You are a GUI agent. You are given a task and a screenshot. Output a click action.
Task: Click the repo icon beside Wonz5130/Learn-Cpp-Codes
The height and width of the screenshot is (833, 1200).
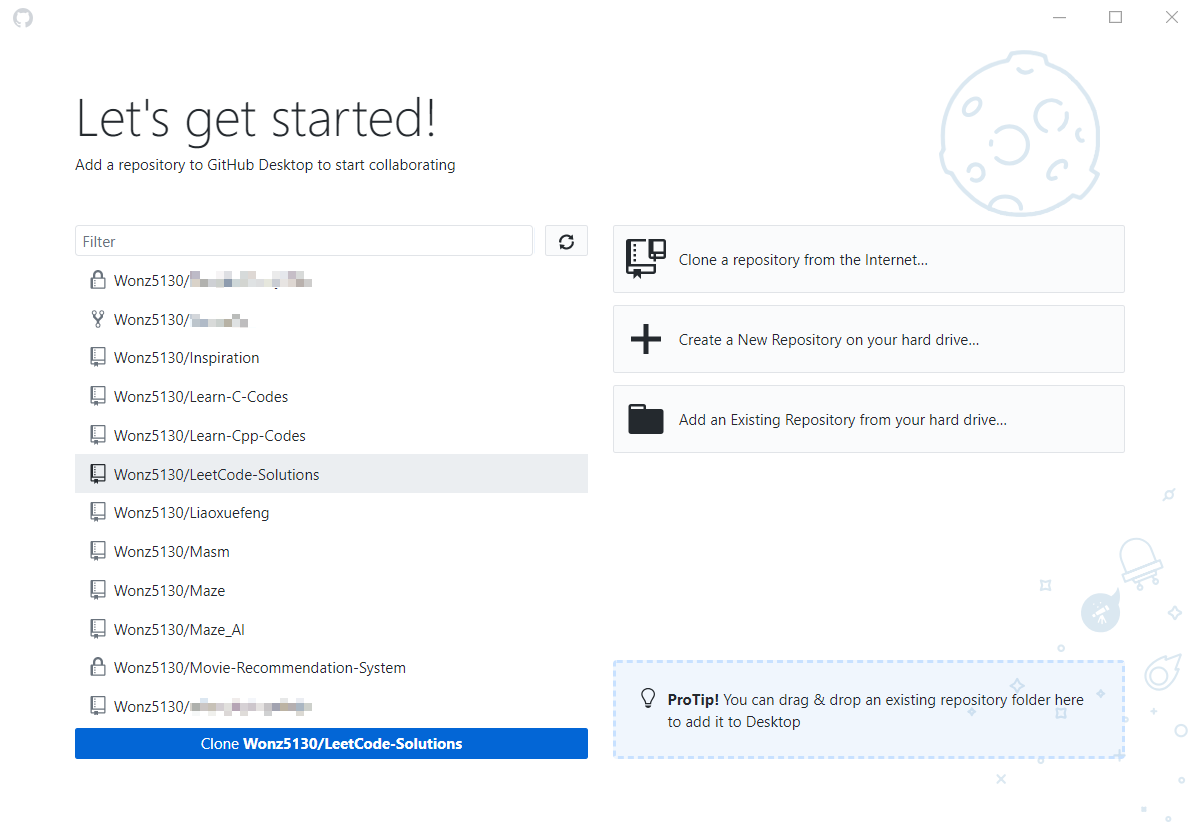(98, 435)
